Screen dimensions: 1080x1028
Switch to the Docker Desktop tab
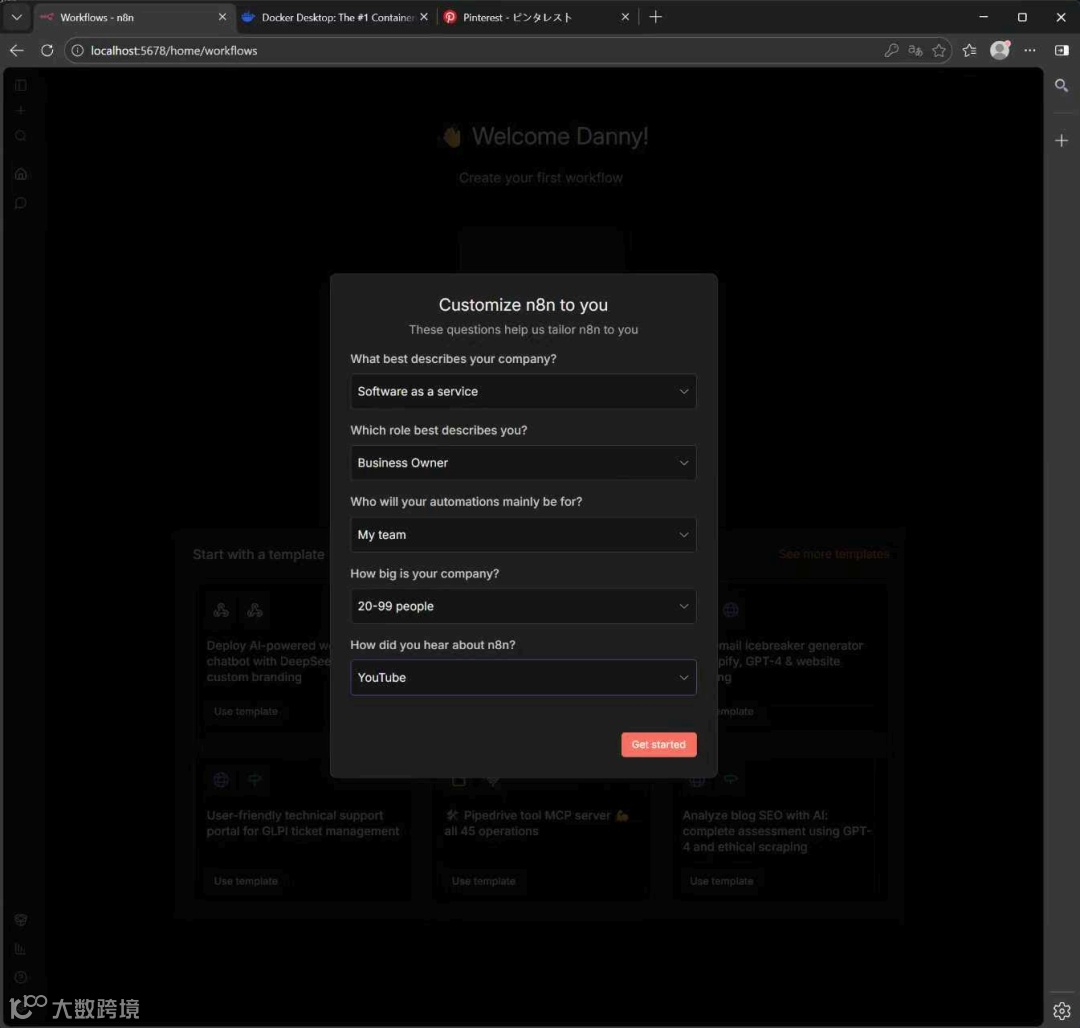pos(334,17)
